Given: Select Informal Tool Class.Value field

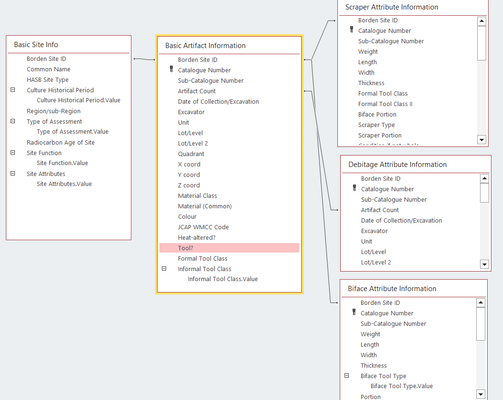Looking at the screenshot, I should (x=223, y=279).
